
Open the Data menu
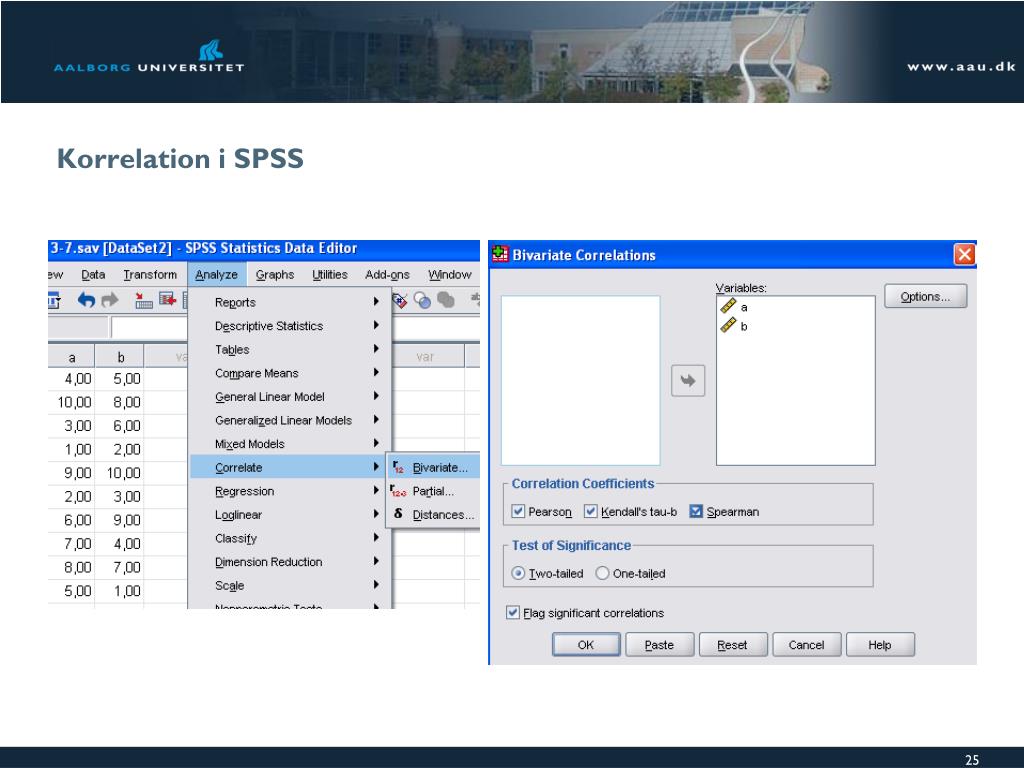click(x=93, y=275)
